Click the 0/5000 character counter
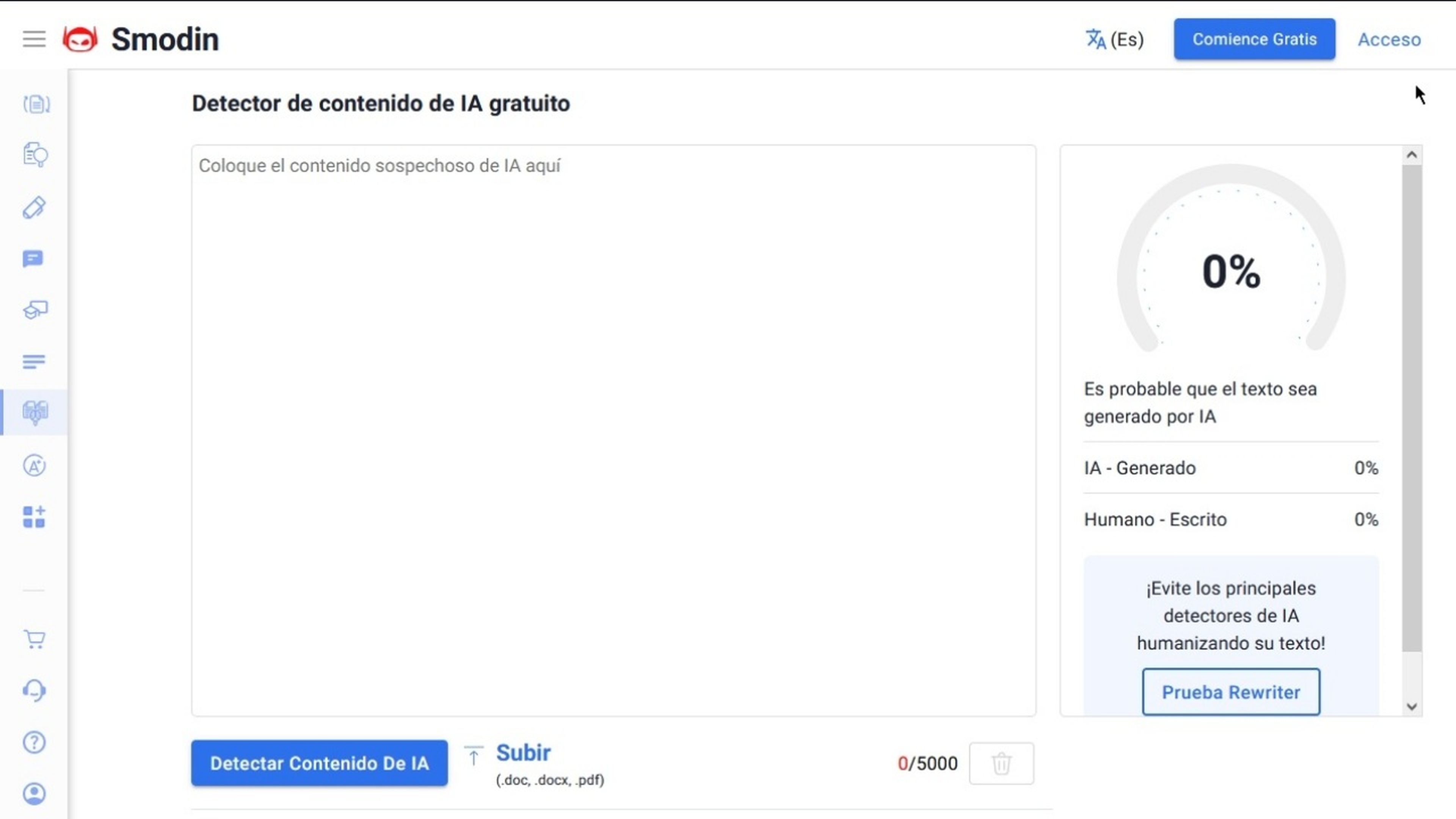The height and width of the screenshot is (819, 1456). (927, 764)
